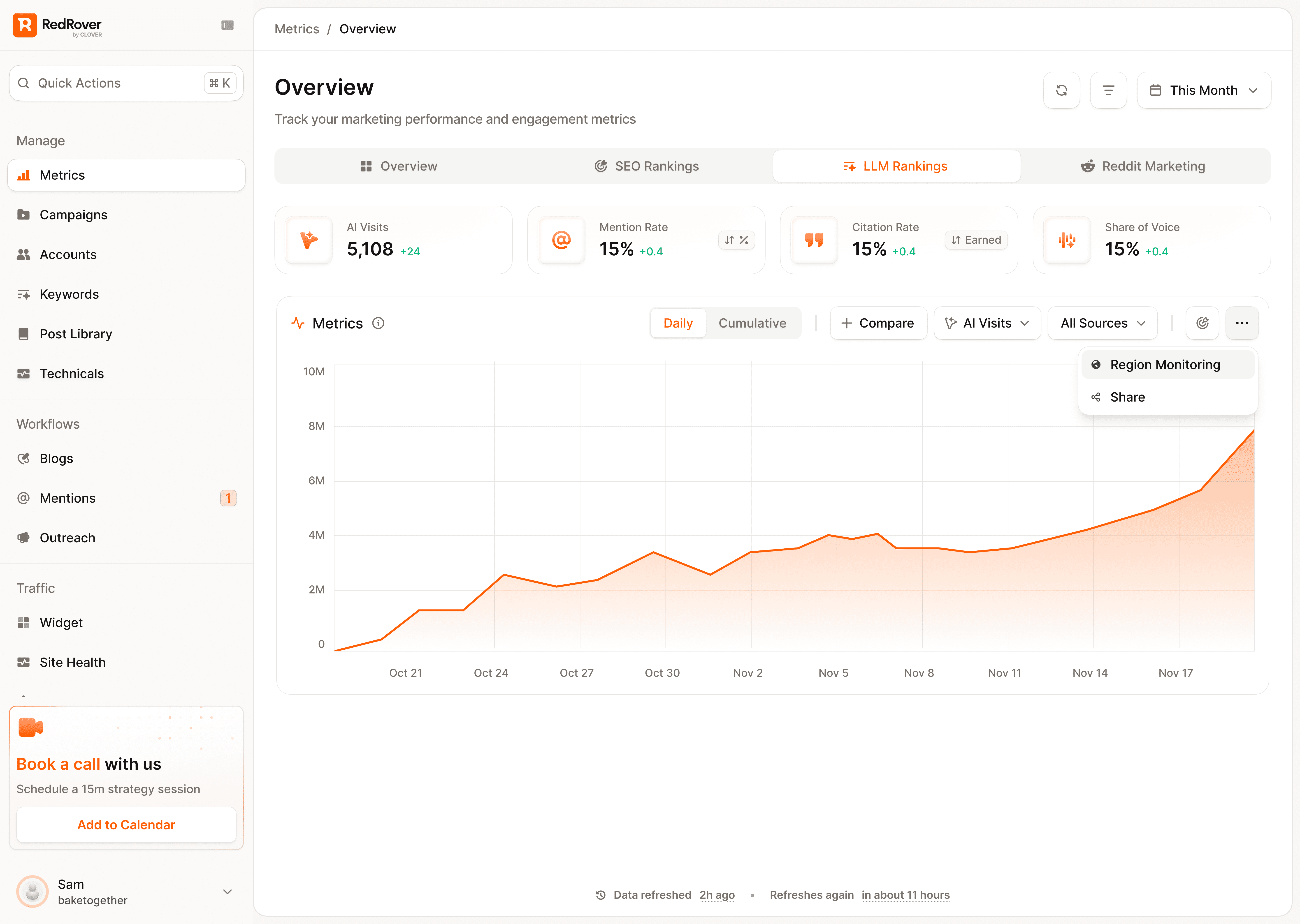
Task: Open Mentions in the sidebar
Action: [x=68, y=498]
